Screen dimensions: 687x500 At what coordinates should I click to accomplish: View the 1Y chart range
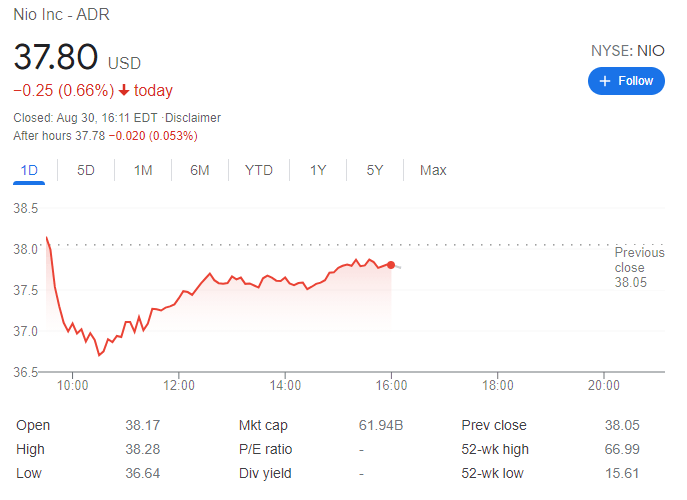point(318,170)
